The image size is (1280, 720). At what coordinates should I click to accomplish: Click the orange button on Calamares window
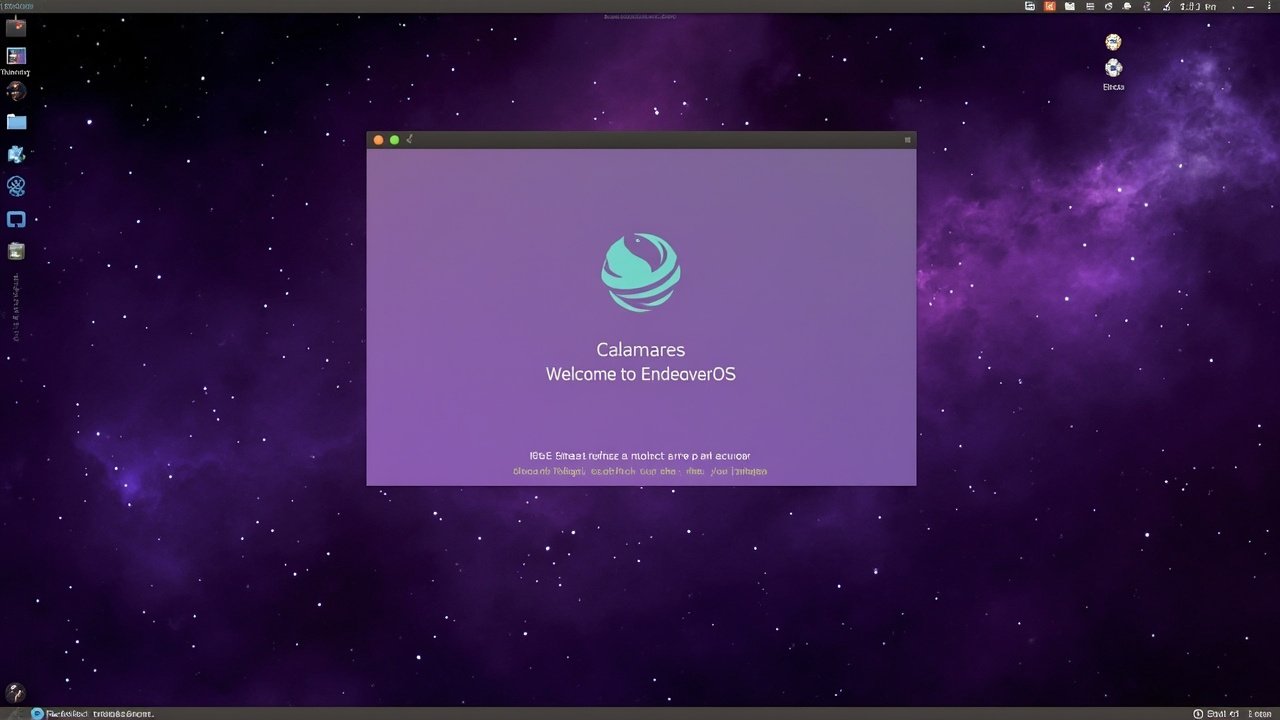[378, 140]
